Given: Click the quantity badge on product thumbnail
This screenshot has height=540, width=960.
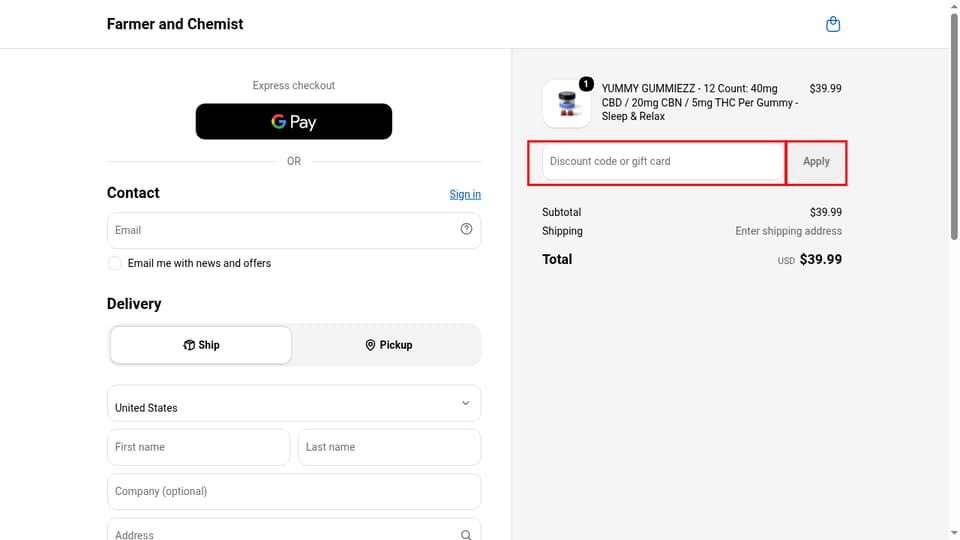Looking at the screenshot, I should click(x=586, y=84).
